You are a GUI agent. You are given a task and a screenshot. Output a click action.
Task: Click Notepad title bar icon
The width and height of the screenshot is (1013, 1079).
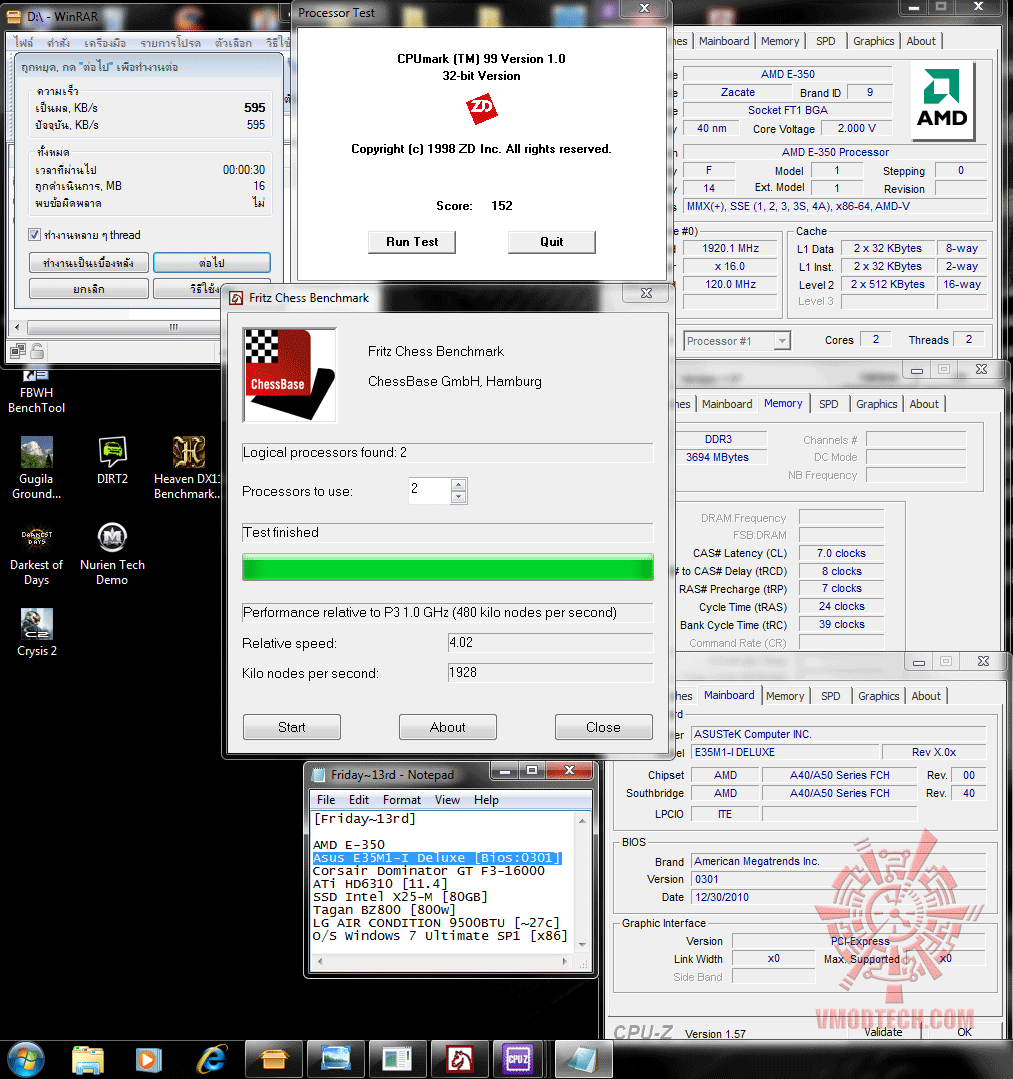tap(318, 775)
